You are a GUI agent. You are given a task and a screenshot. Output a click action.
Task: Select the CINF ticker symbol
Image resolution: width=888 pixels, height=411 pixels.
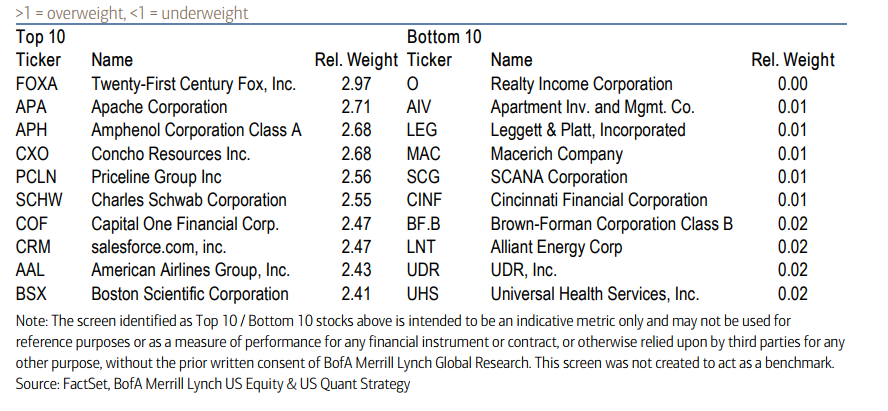(x=427, y=200)
